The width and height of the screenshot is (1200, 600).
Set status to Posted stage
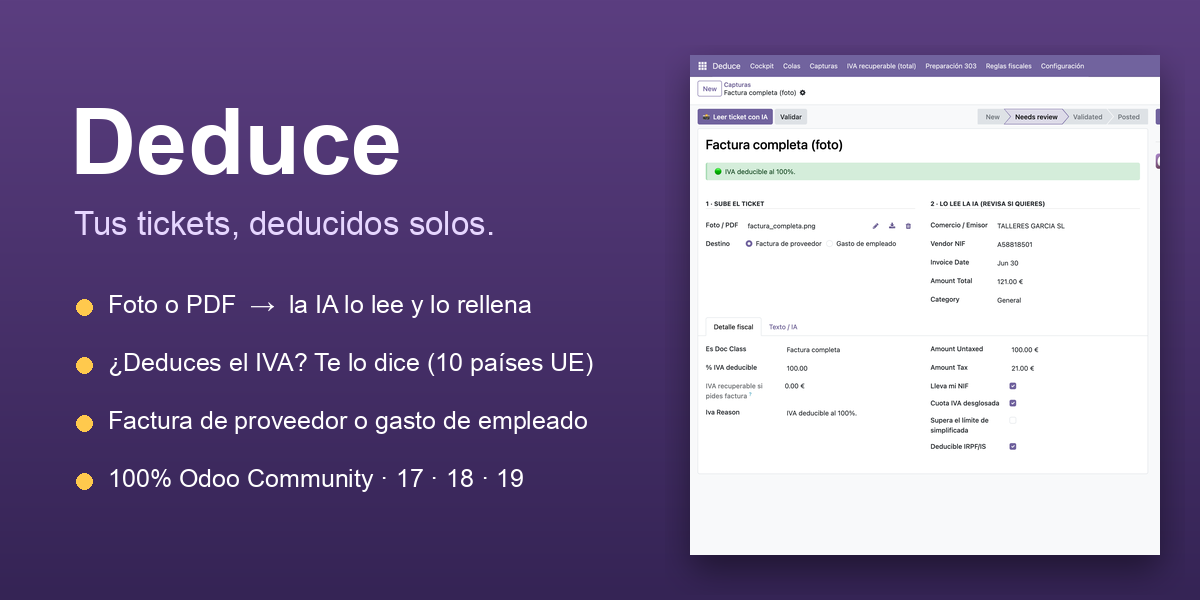coord(1128,117)
